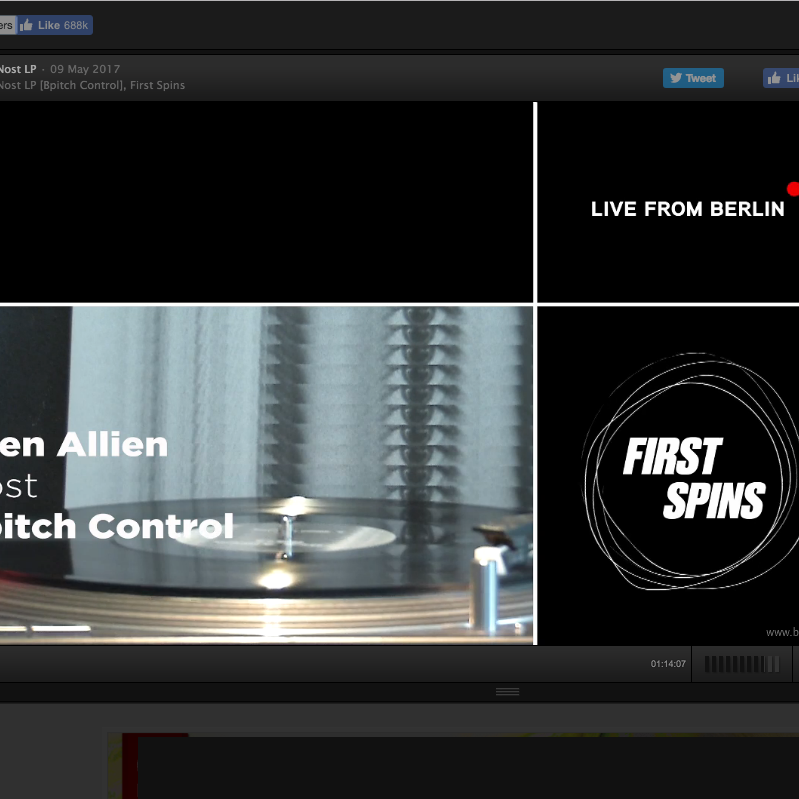Viewport: 799px width, 799px height.
Task: Click the panel resize grip handle
Action: coord(508,691)
